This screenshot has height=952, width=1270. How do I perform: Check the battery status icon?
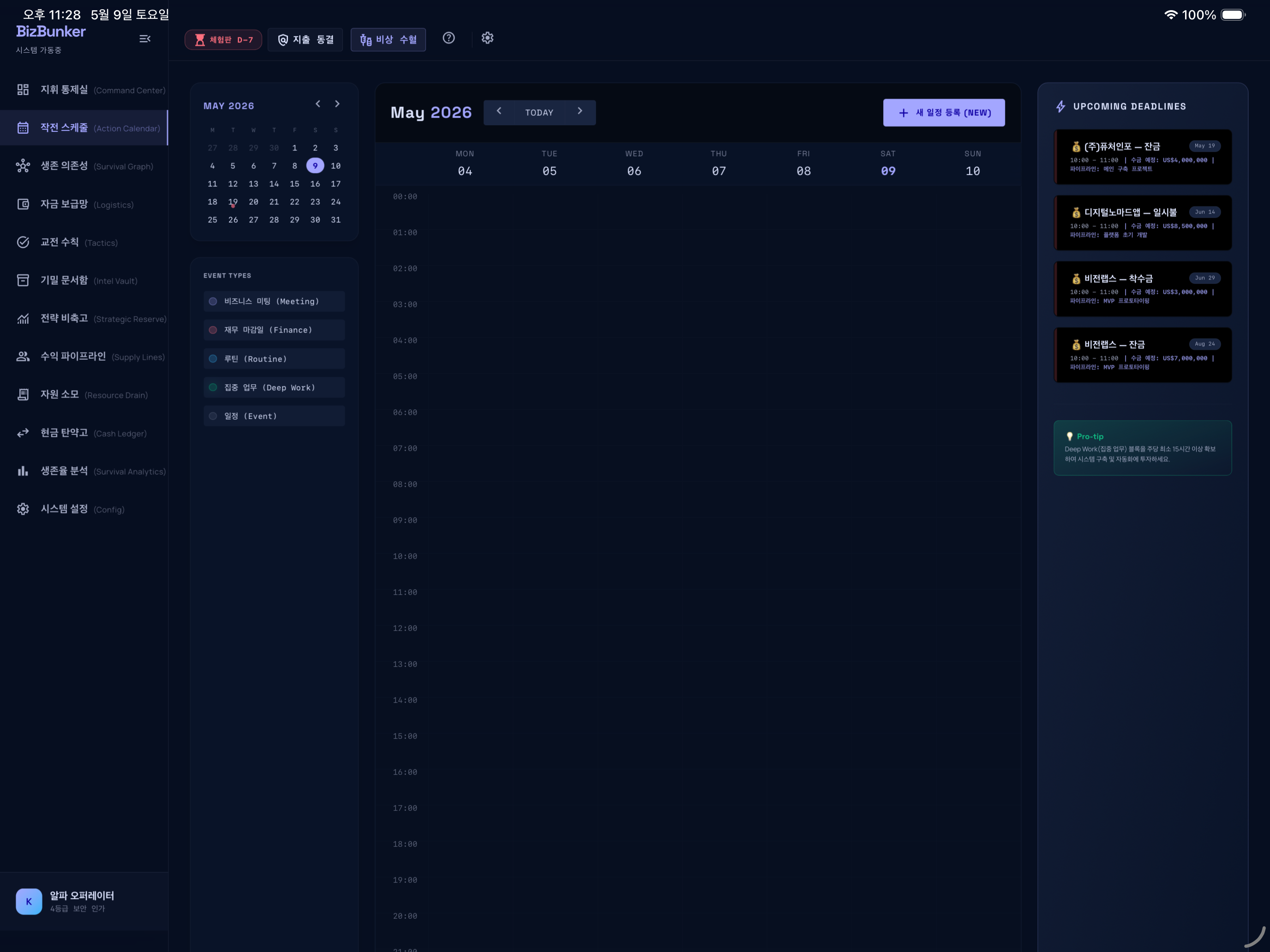tap(1233, 14)
